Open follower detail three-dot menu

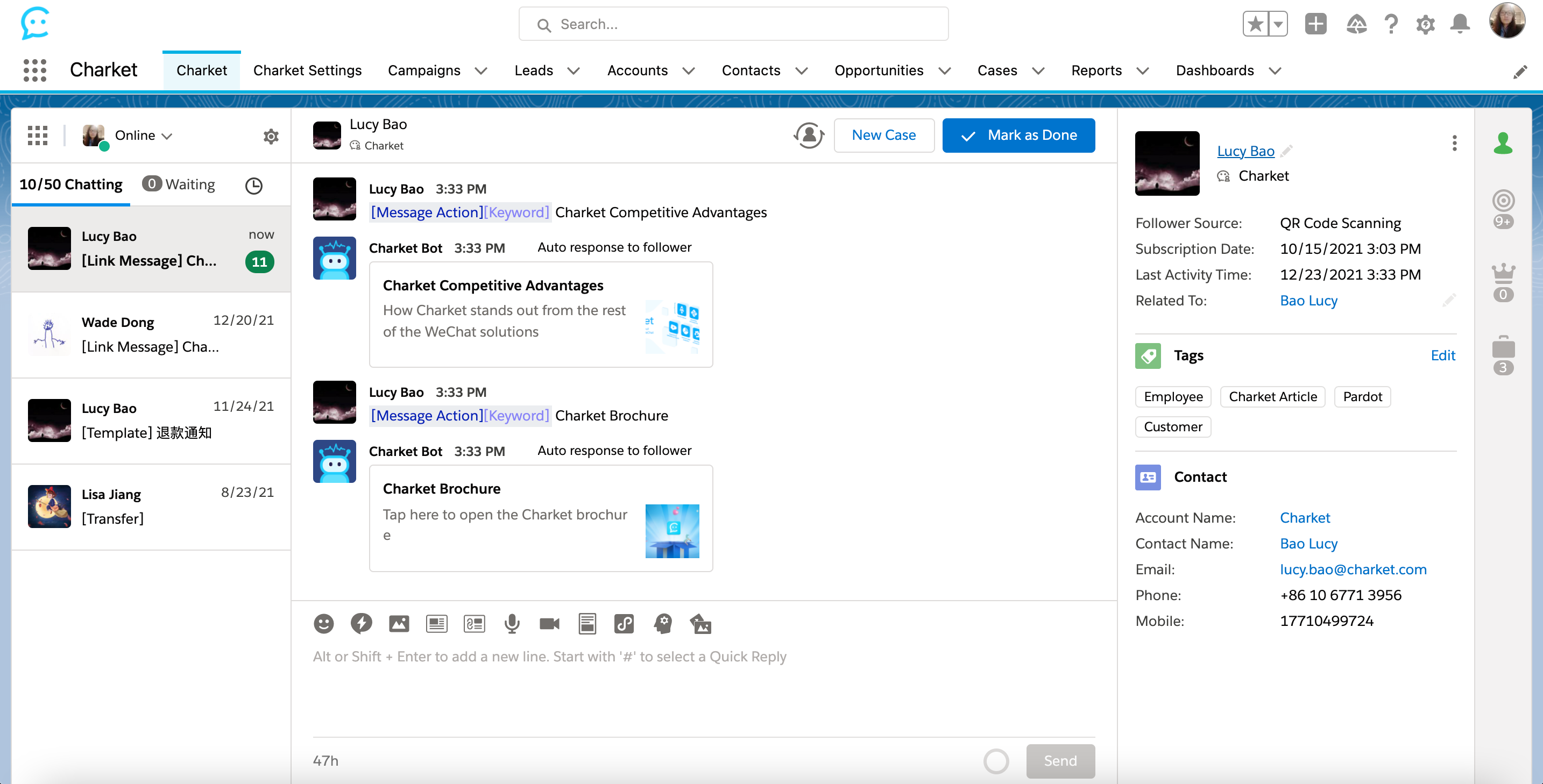[x=1454, y=143]
